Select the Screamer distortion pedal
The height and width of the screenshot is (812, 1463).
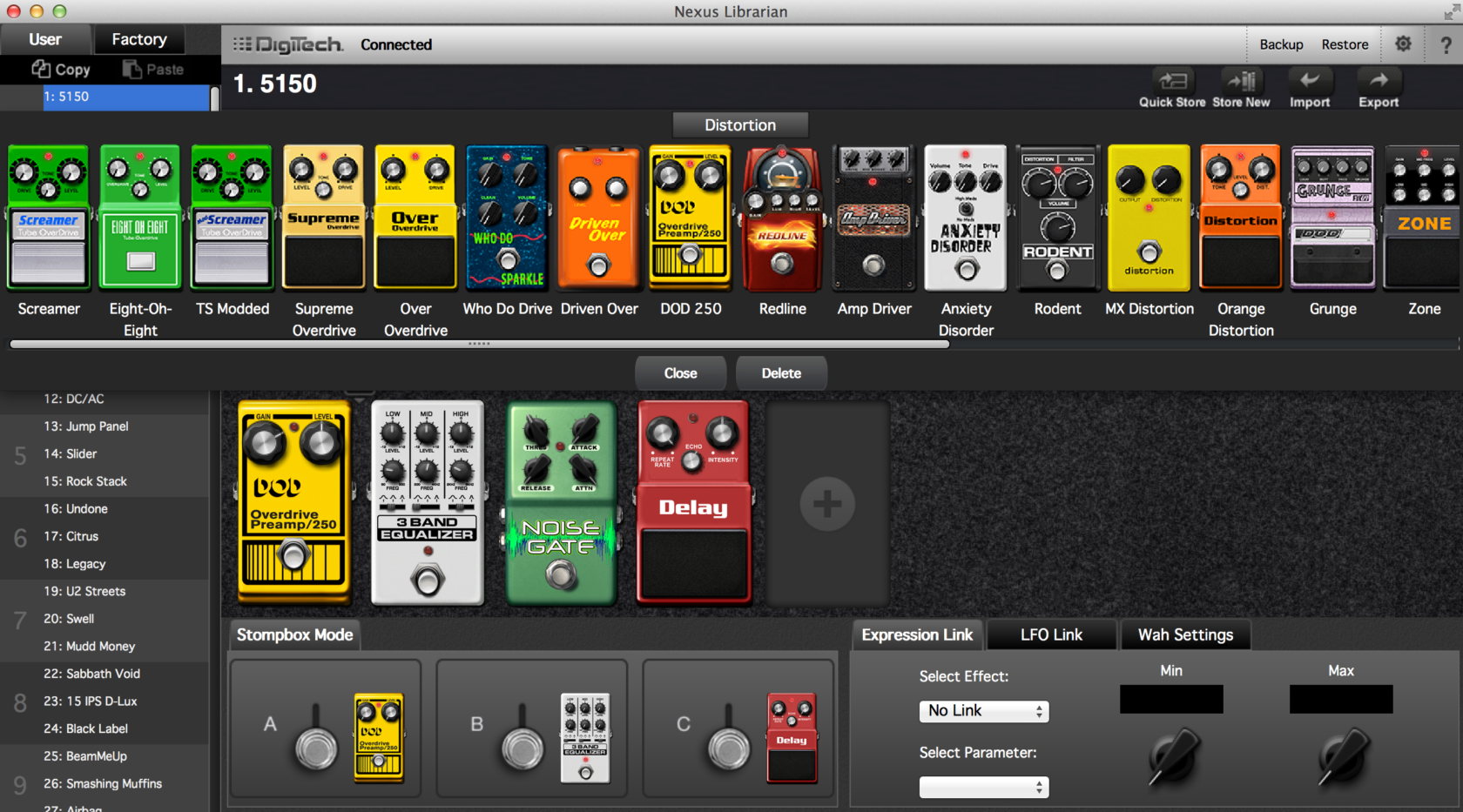pos(49,218)
